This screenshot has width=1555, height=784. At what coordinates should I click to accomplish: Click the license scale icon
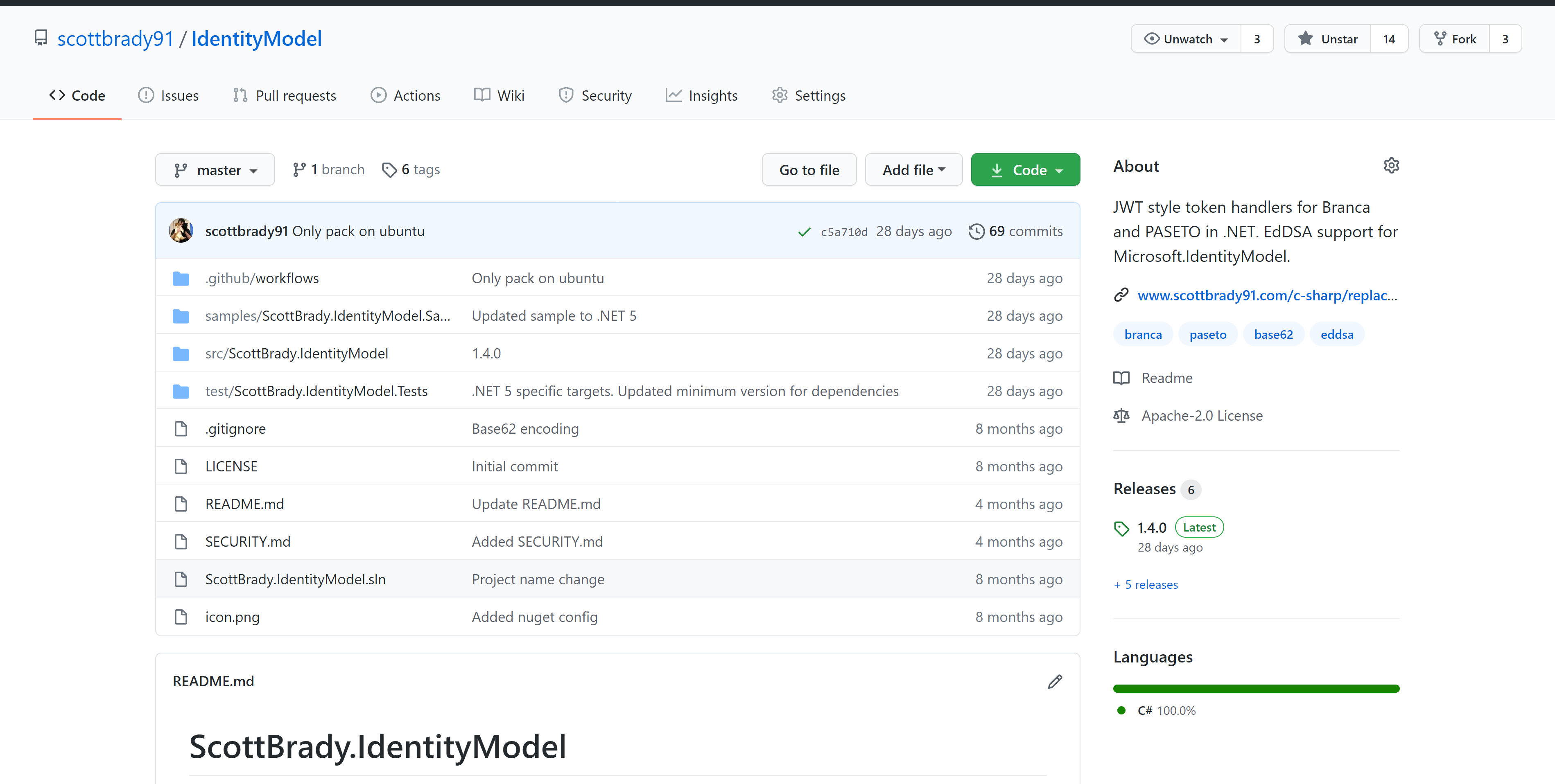1121,416
